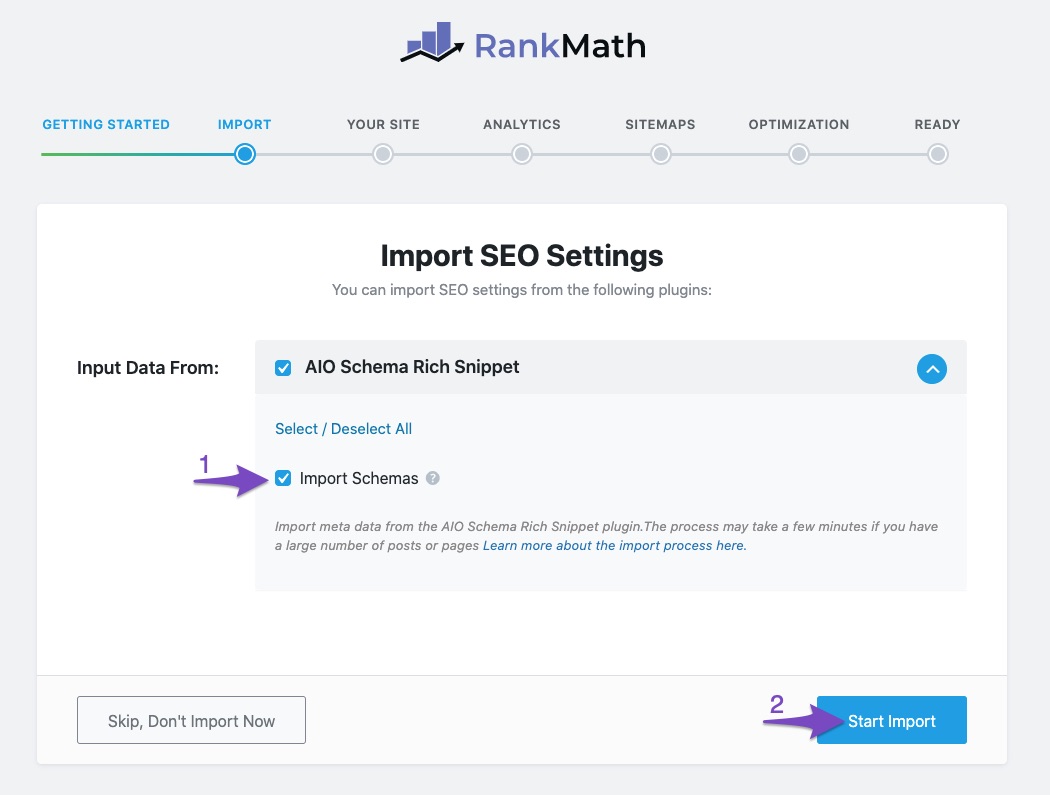Click the Ready progress circle
Viewport: 1050px width, 795px height.
click(x=938, y=154)
